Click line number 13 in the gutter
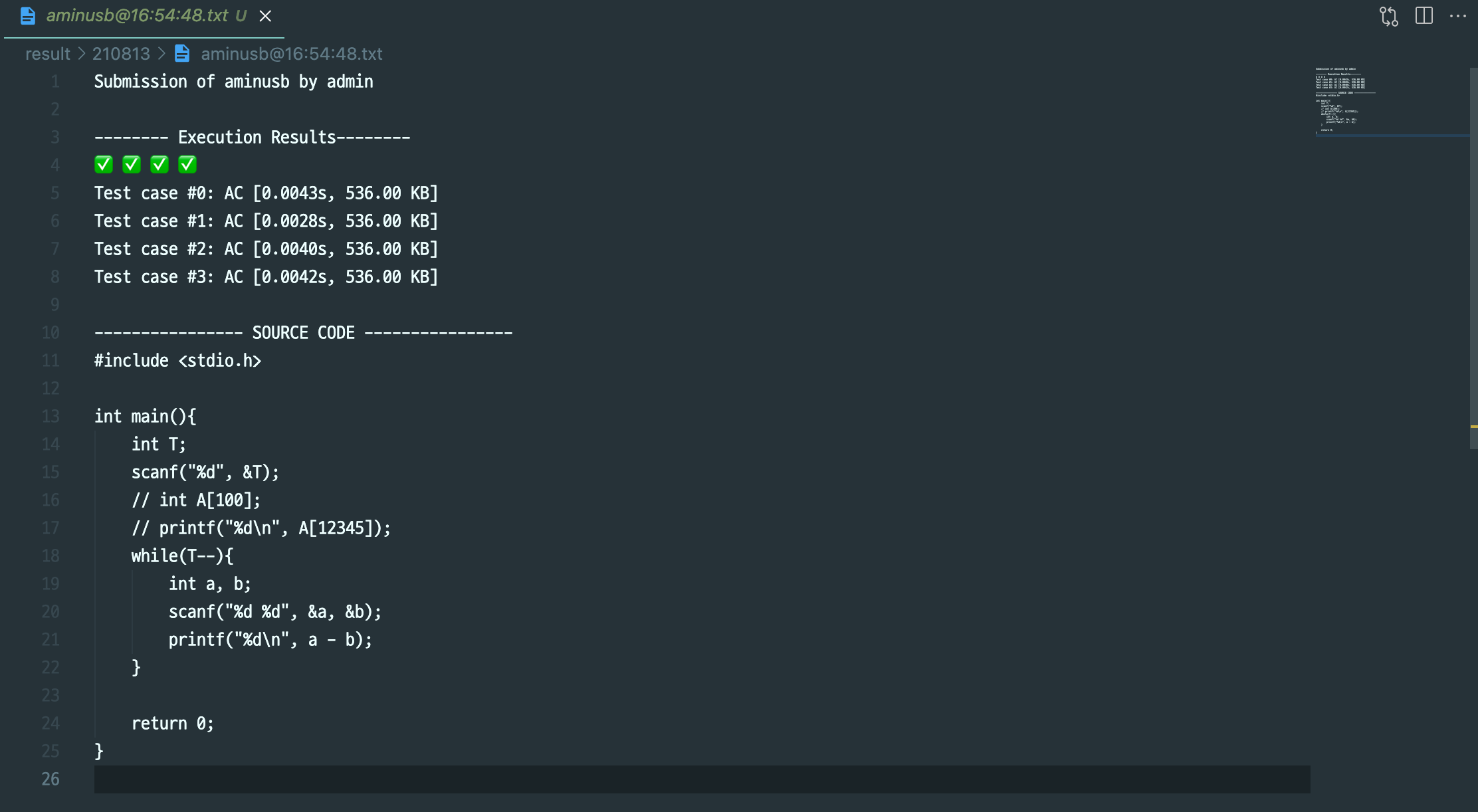1478x812 pixels. pyautogui.click(x=51, y=417)
